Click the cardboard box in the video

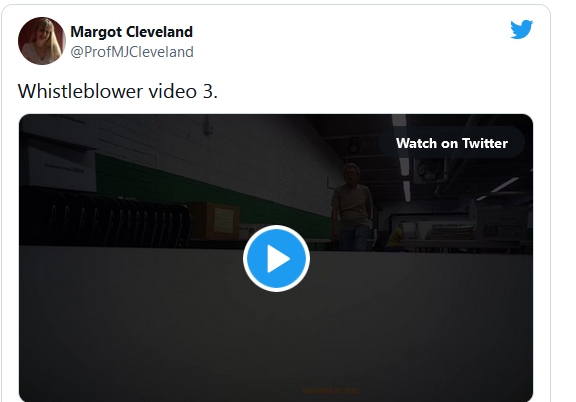point(215,220)
